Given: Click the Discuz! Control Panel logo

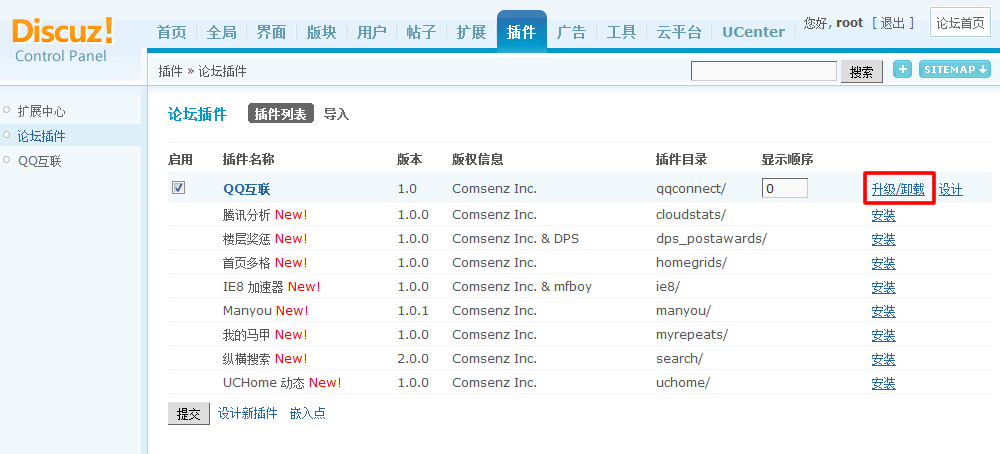Looking at the screenshot, I should click(62, 40).
